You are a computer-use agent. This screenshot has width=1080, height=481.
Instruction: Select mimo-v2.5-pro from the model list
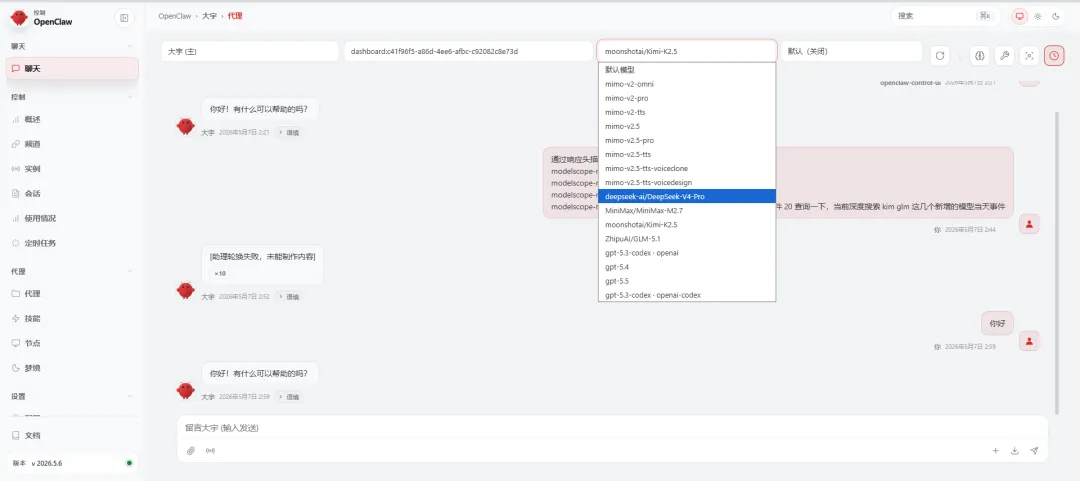(687, 140)
